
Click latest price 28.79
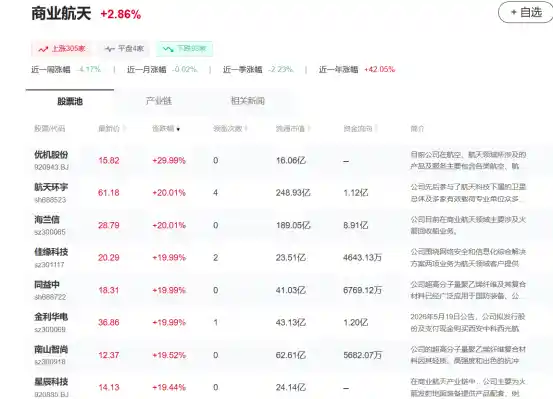click(109, 225)
